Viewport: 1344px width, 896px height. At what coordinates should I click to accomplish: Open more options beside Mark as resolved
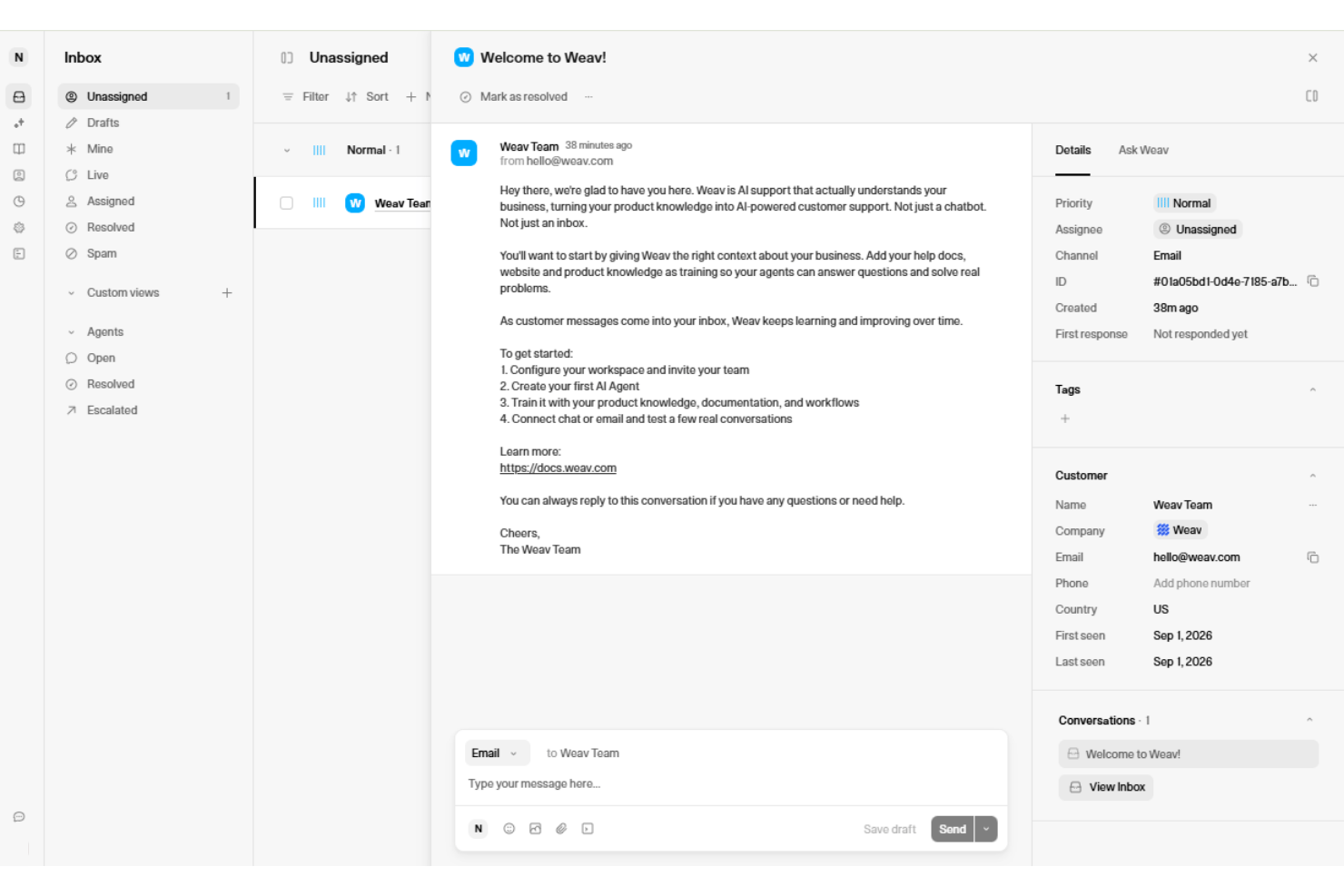[588, 96]
